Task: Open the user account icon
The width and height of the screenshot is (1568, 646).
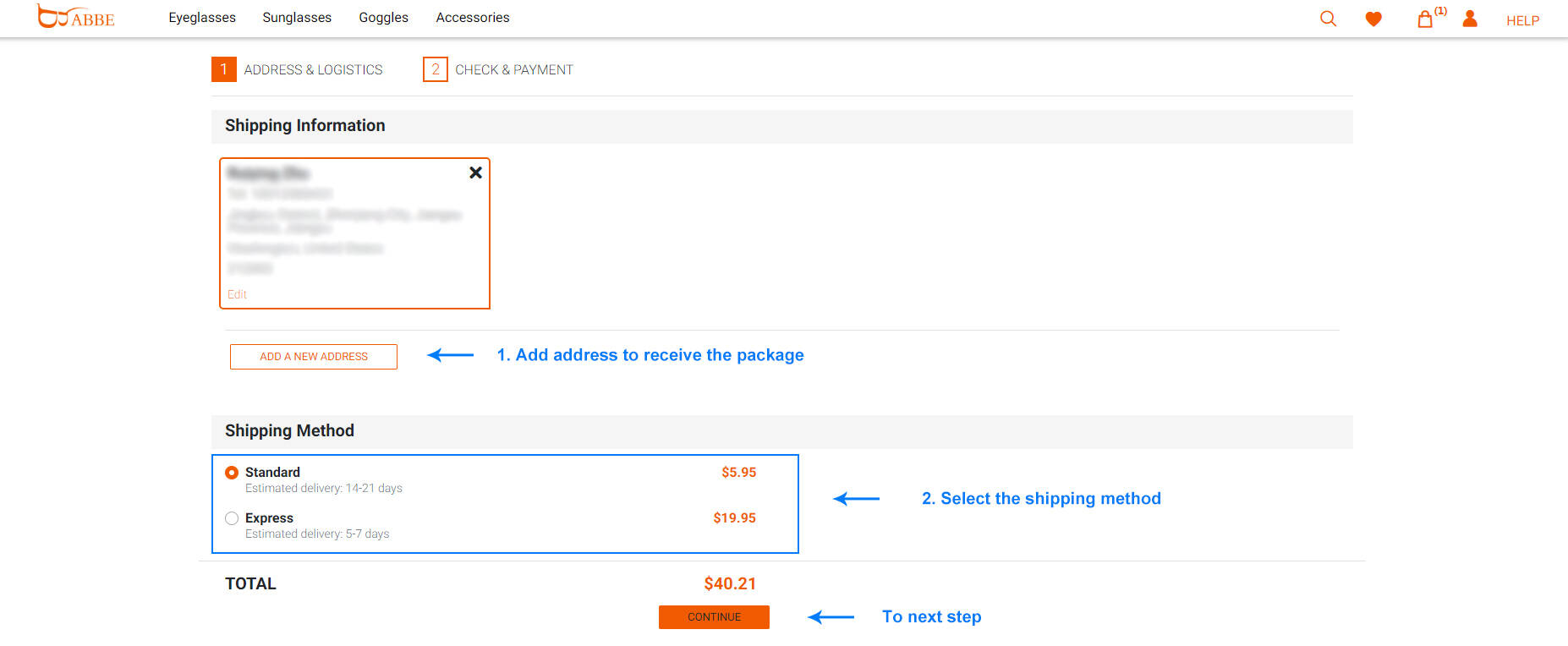Action: (1470, 19)
